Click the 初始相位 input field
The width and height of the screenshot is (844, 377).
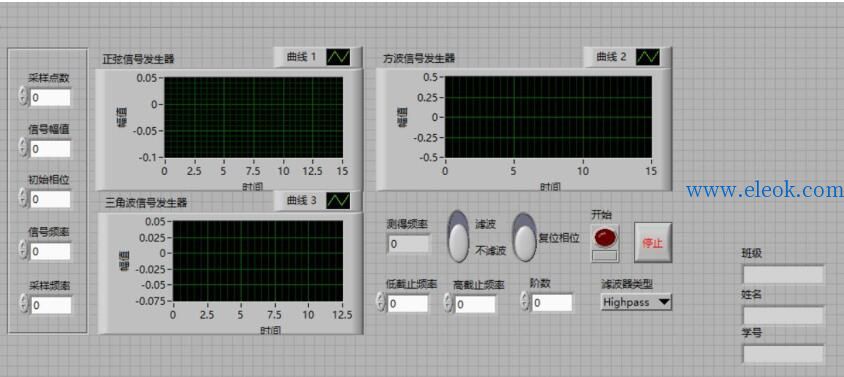[50, 199]
